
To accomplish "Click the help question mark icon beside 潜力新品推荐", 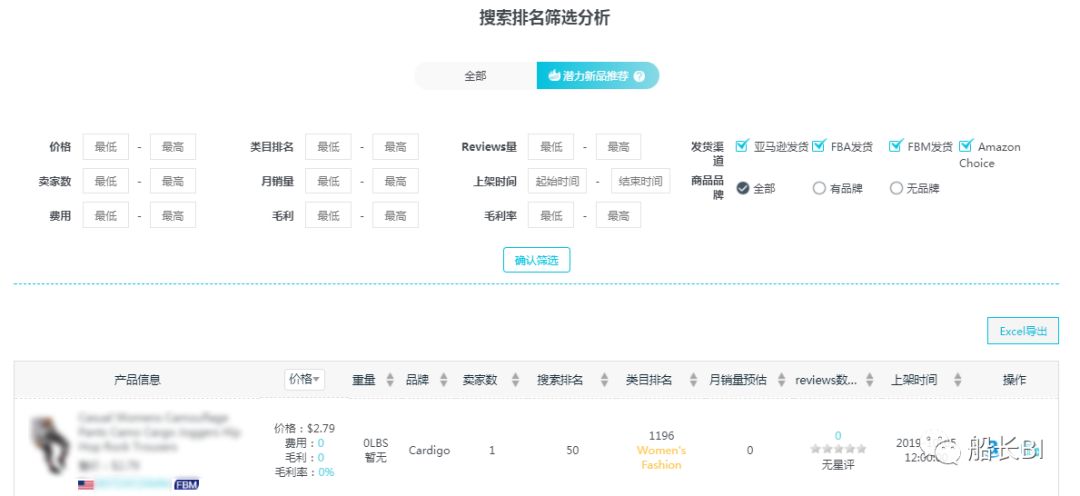I will tap(639, 76).
